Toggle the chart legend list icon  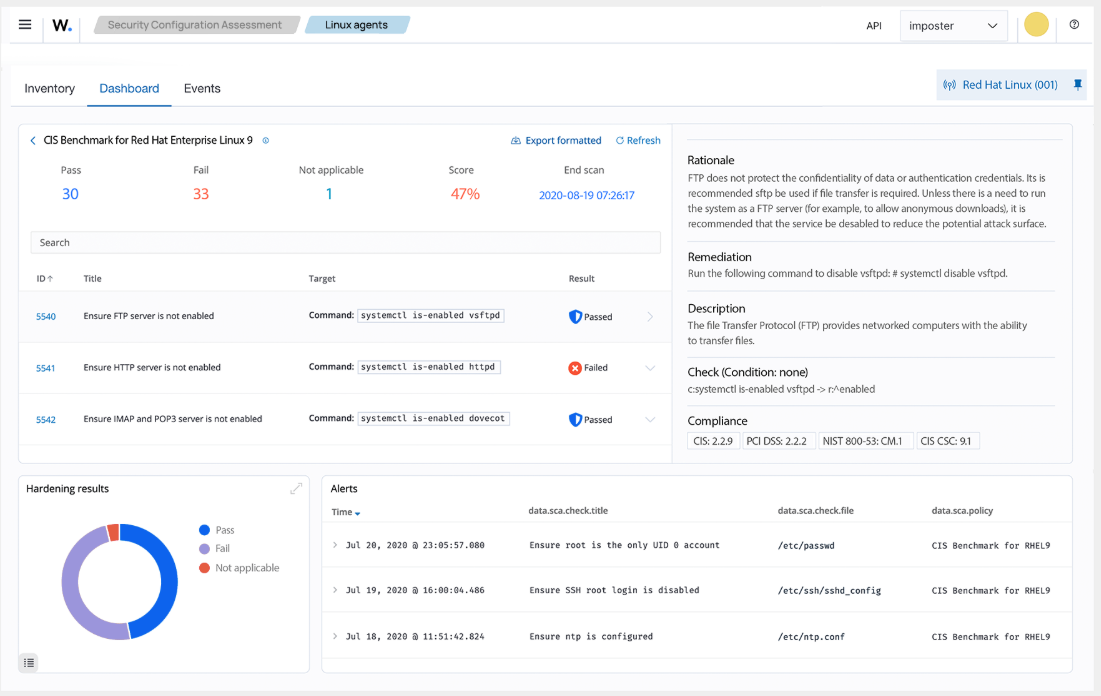(x=28, y=662)
